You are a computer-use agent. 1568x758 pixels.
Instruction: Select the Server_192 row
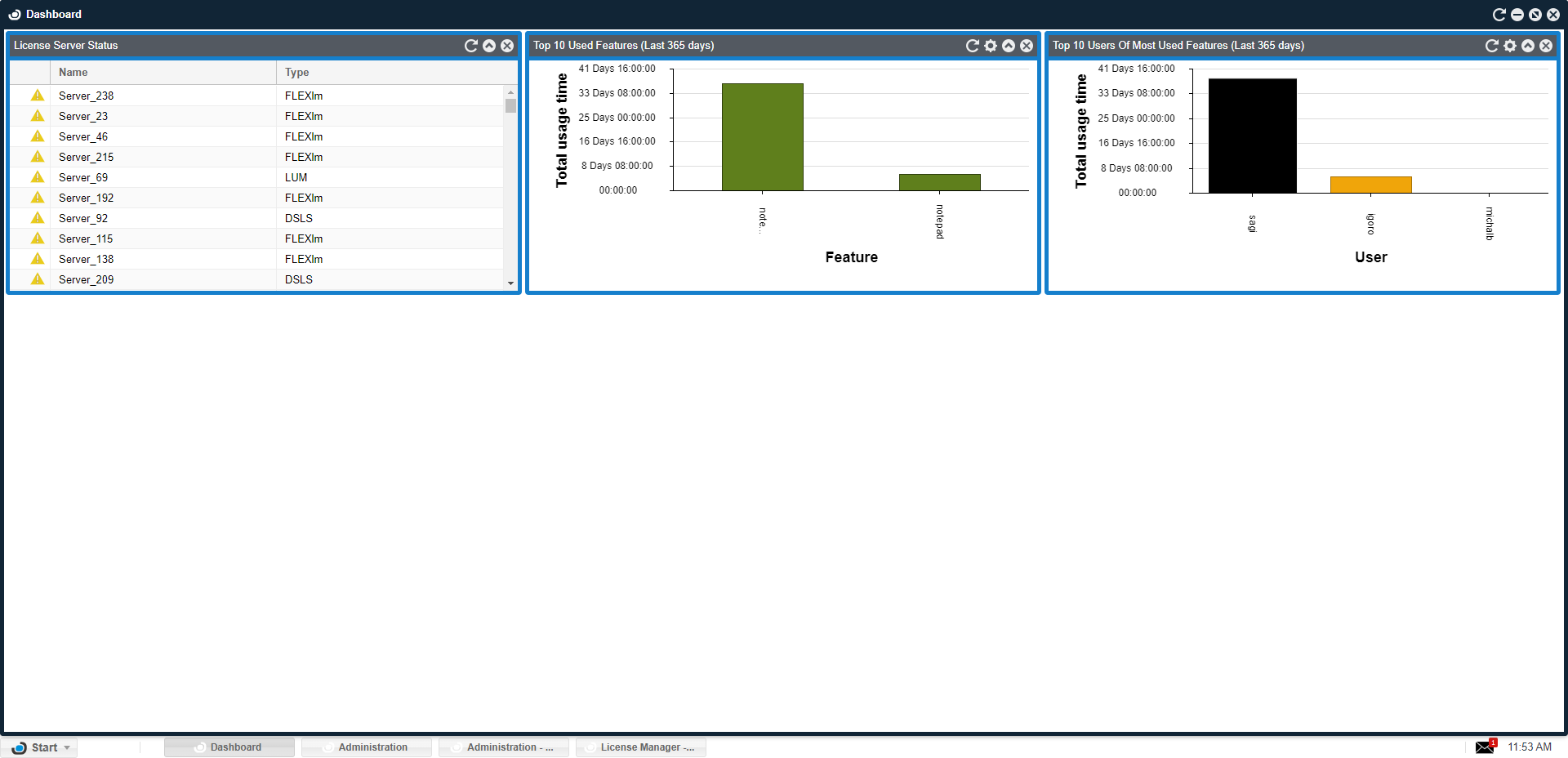pos(163,198)
